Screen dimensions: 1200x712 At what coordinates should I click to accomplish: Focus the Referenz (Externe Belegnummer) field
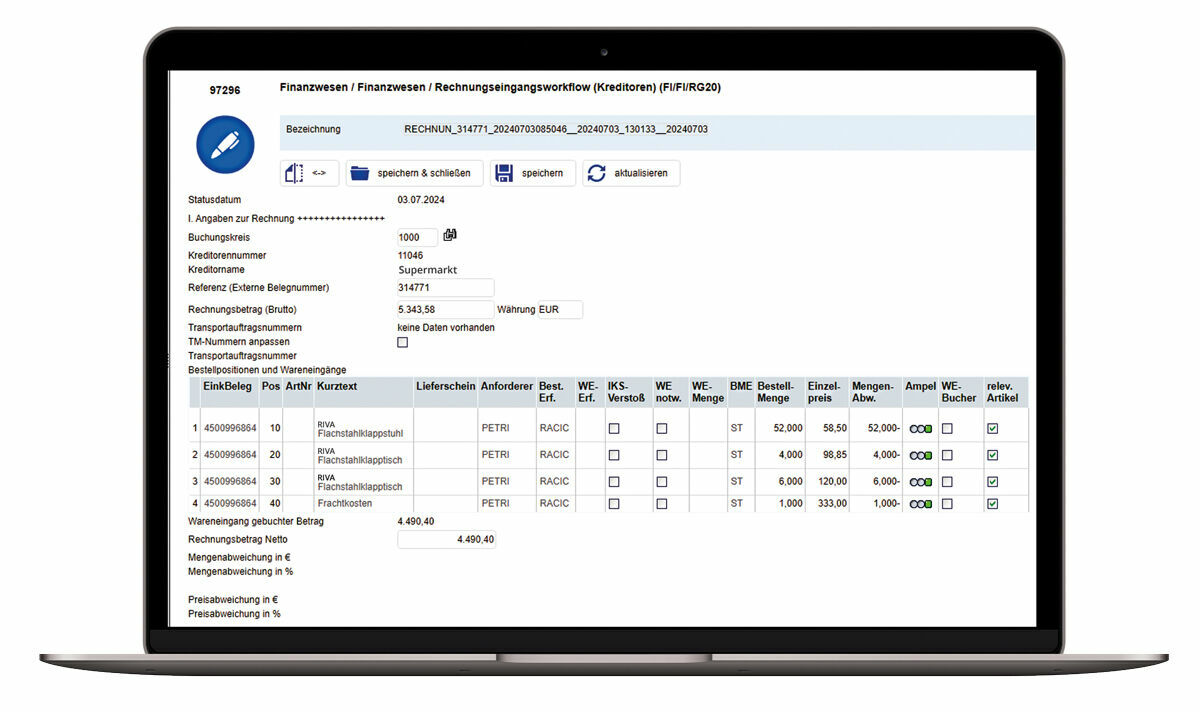click(x=445, y=288)
